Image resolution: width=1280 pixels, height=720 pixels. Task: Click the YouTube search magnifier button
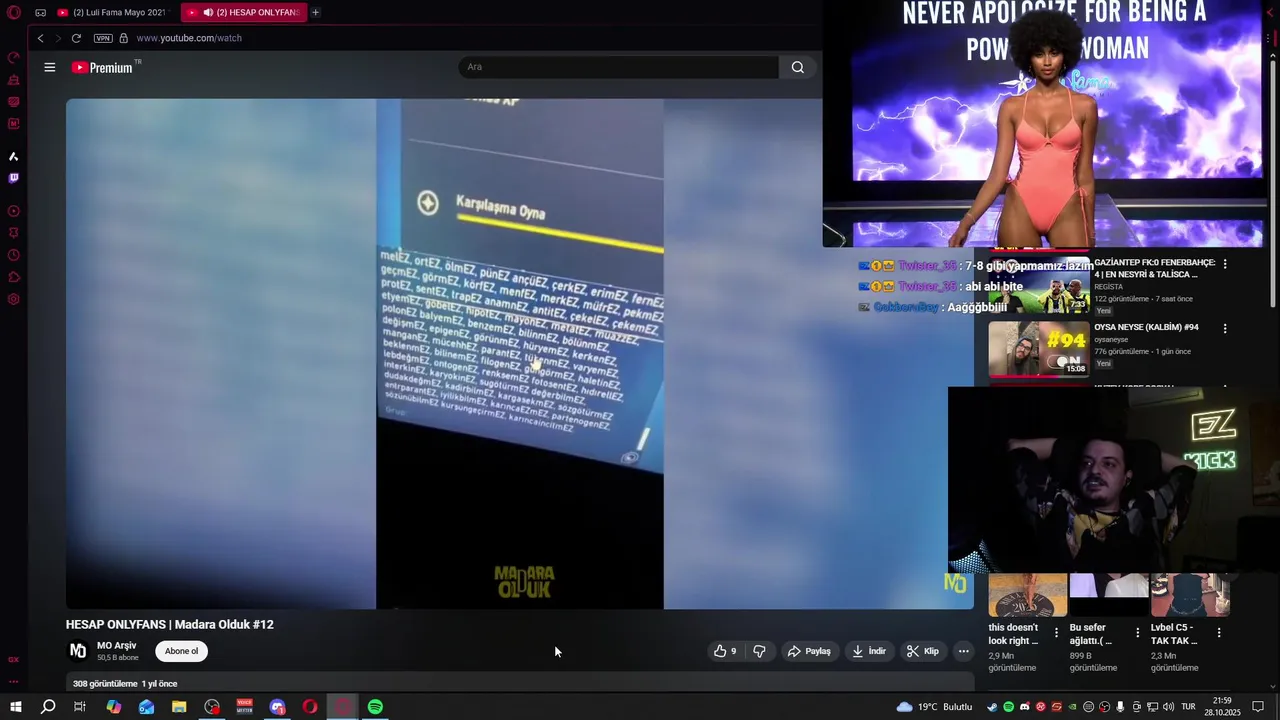coord(797,67)
